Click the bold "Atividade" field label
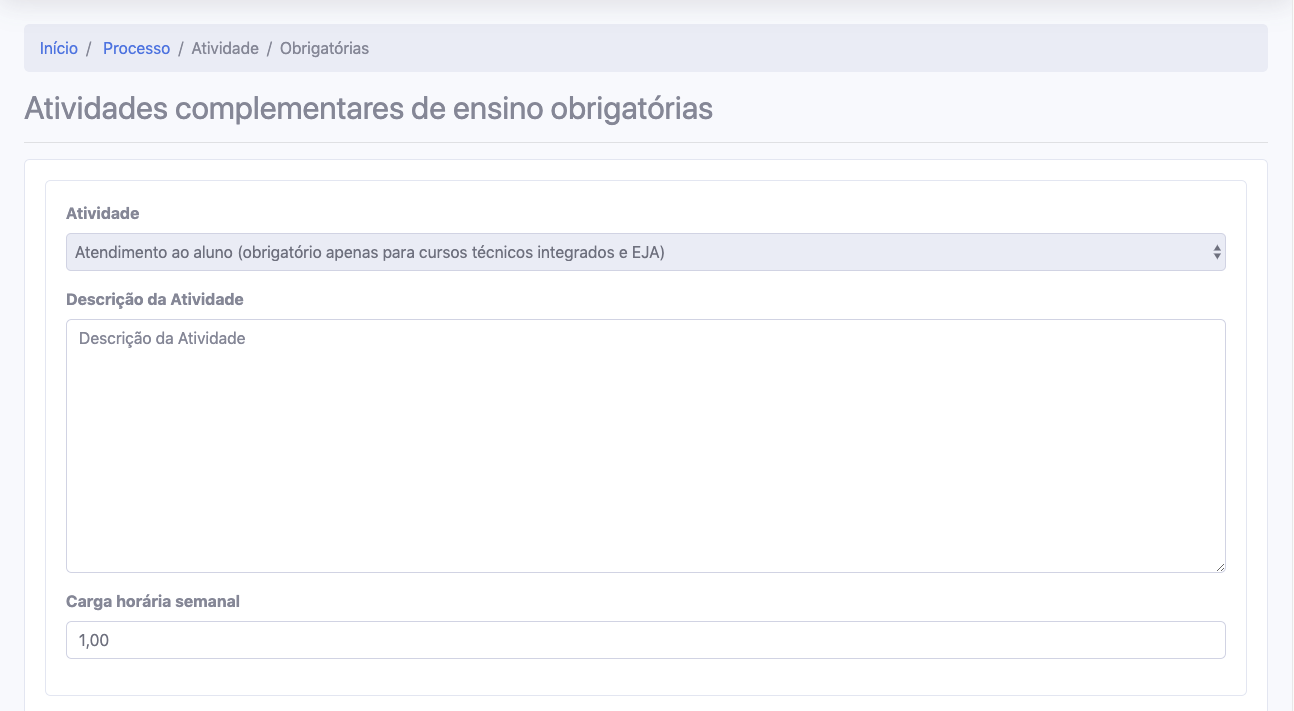The width and height of the screenshot is (1294, 711). [x=103, y=213]
